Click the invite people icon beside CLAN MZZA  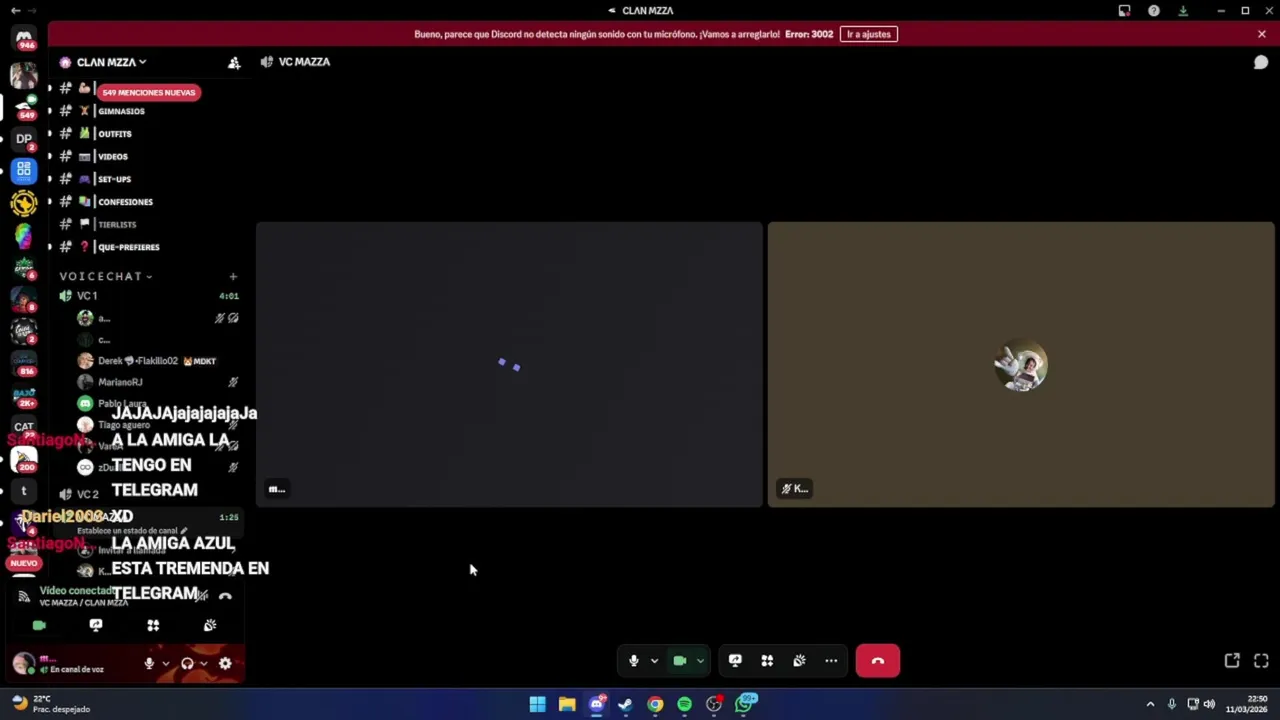[234, 63]
